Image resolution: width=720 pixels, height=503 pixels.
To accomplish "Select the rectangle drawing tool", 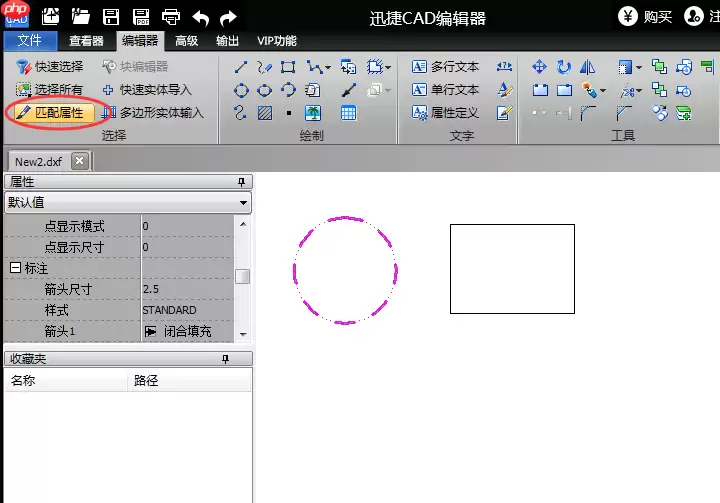I will pos(288,67).
